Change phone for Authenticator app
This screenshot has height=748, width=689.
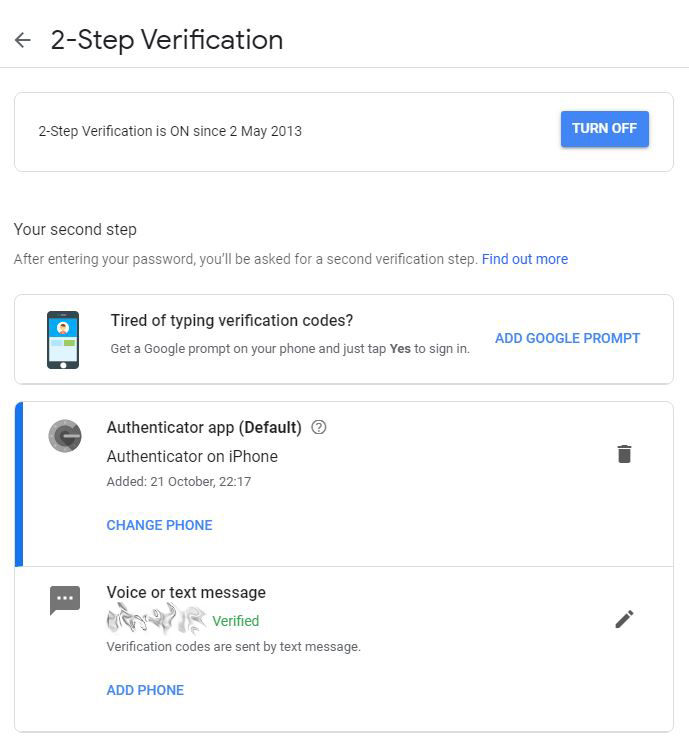[159, 525]
